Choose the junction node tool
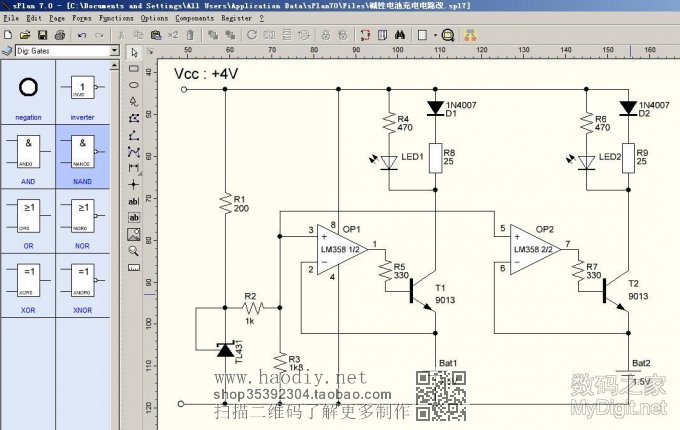Image resolution: width=680 pixels, height=430 pixels. point(134,184)
